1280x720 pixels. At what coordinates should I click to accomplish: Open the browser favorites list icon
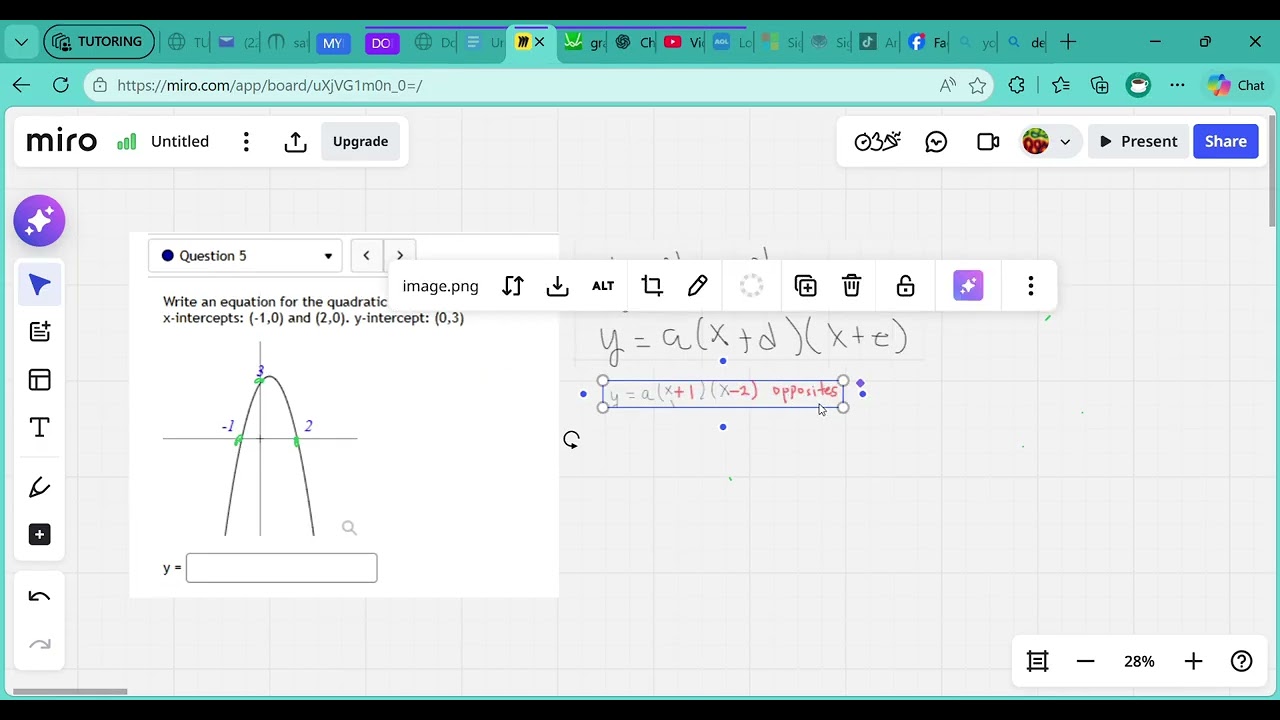pyautogui.click(x=1061, y=86)
